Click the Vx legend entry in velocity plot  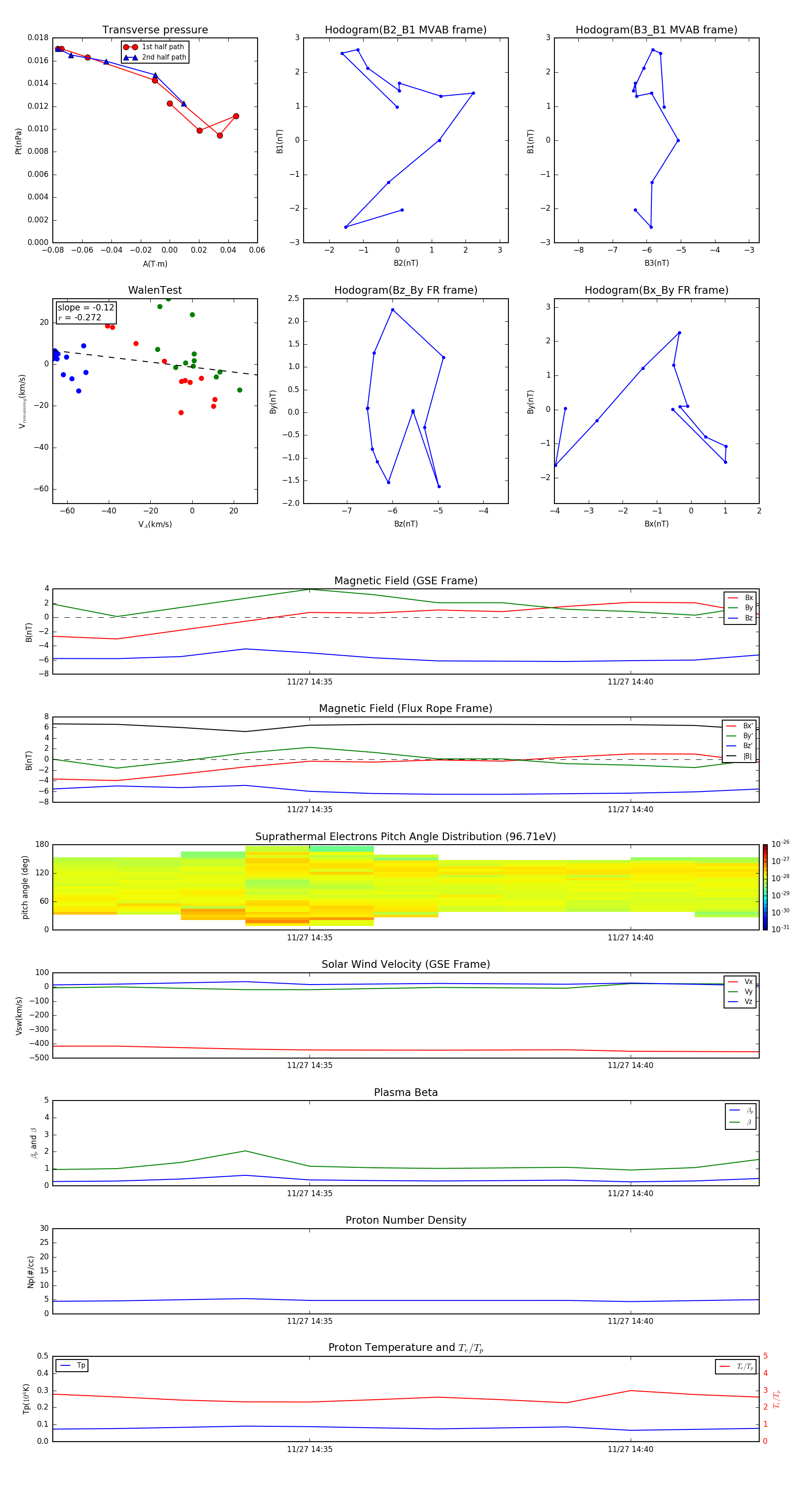coord(740,981)
